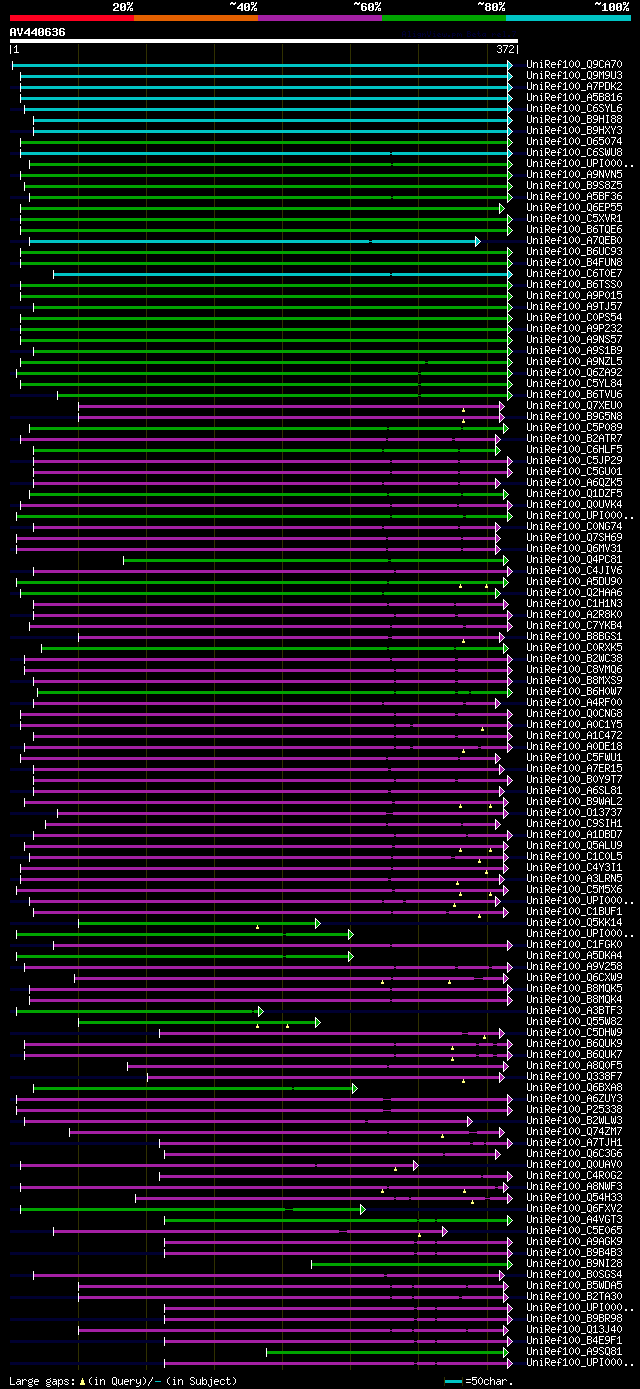
Task: Select hit label UniRef100_B9S8Z5
Action: 574,186
